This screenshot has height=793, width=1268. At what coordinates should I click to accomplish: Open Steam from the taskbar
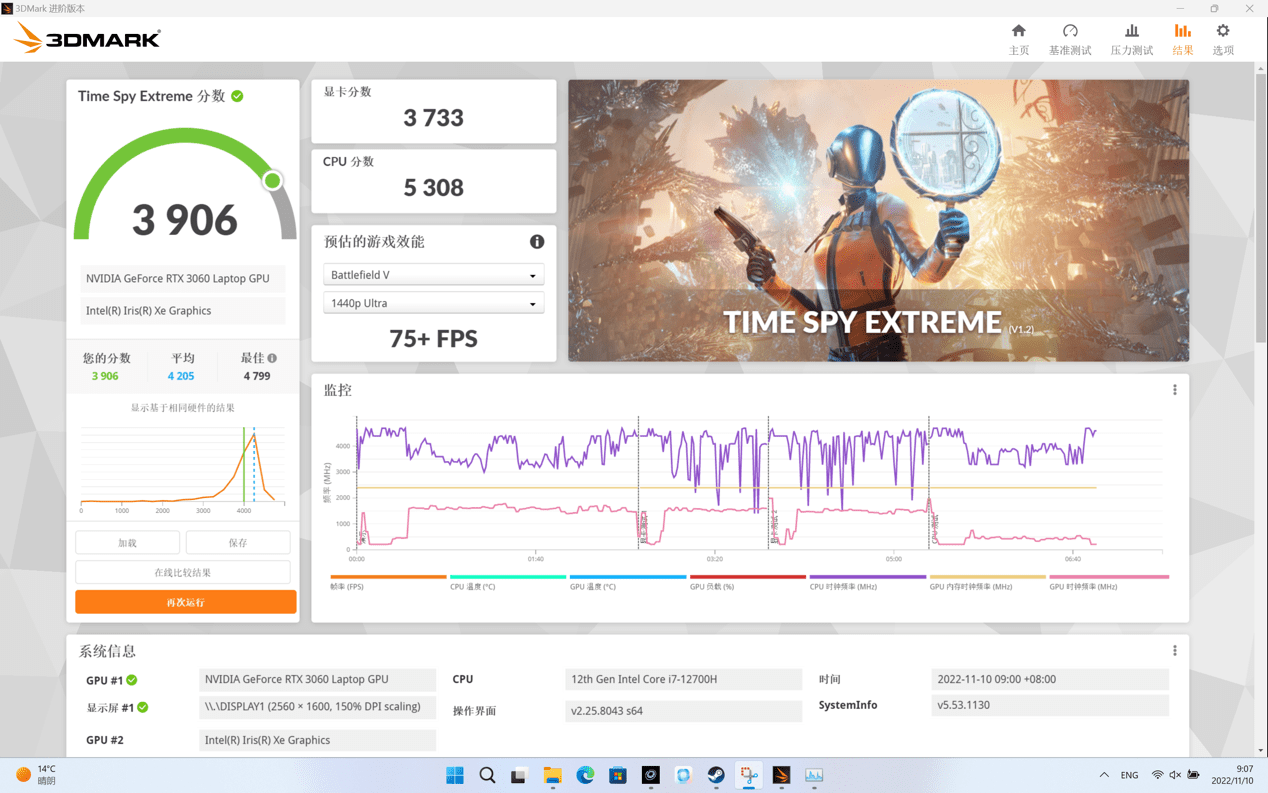point(716,775)
